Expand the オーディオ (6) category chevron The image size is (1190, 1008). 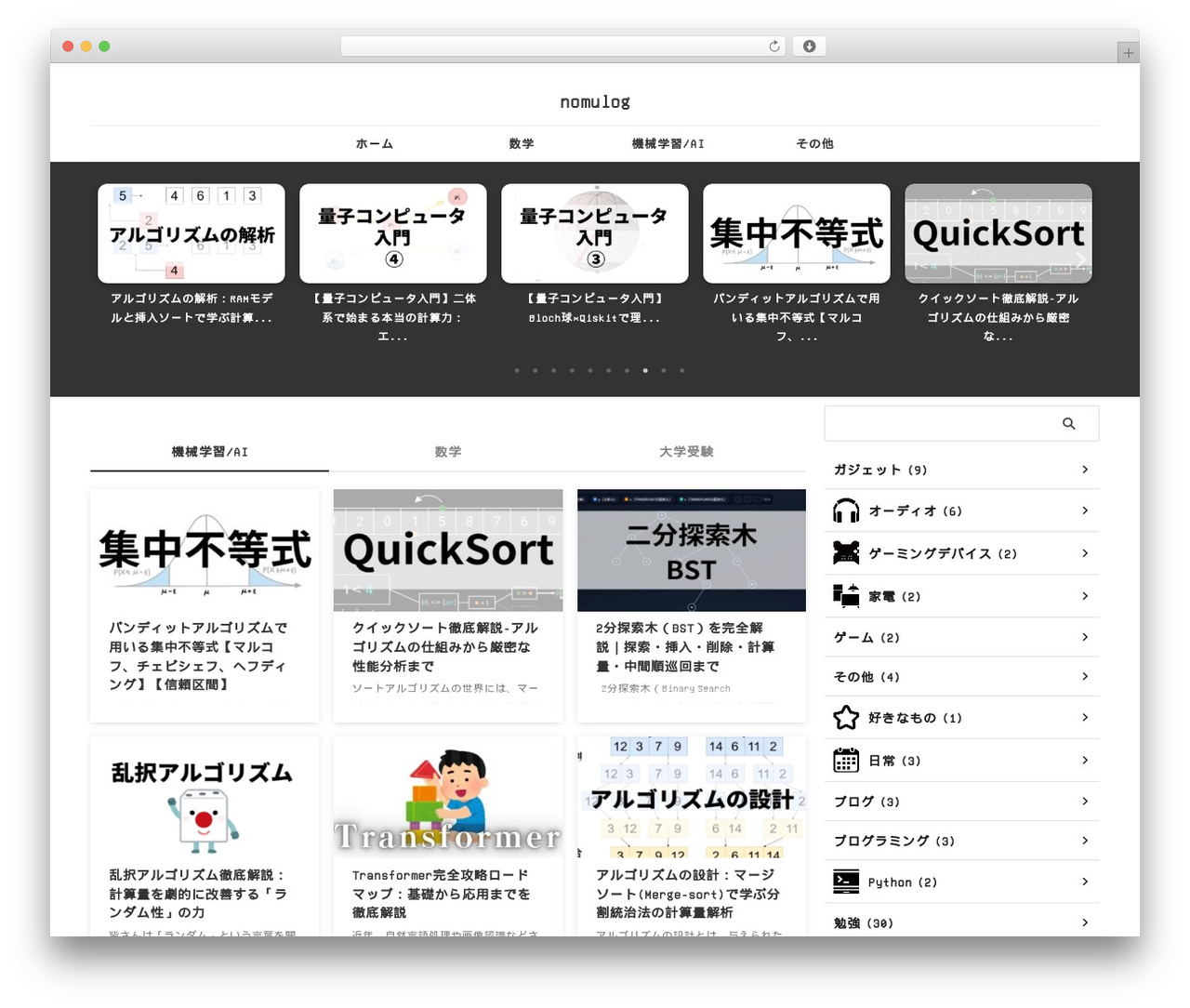tap(1085, 511)
